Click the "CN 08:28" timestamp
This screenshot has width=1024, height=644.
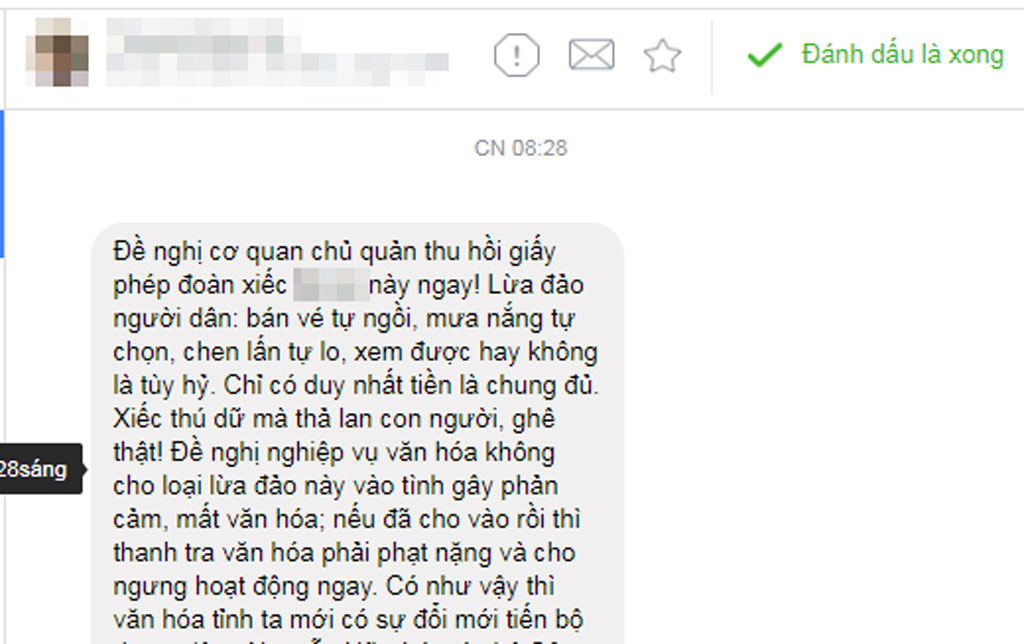(520, 148)
